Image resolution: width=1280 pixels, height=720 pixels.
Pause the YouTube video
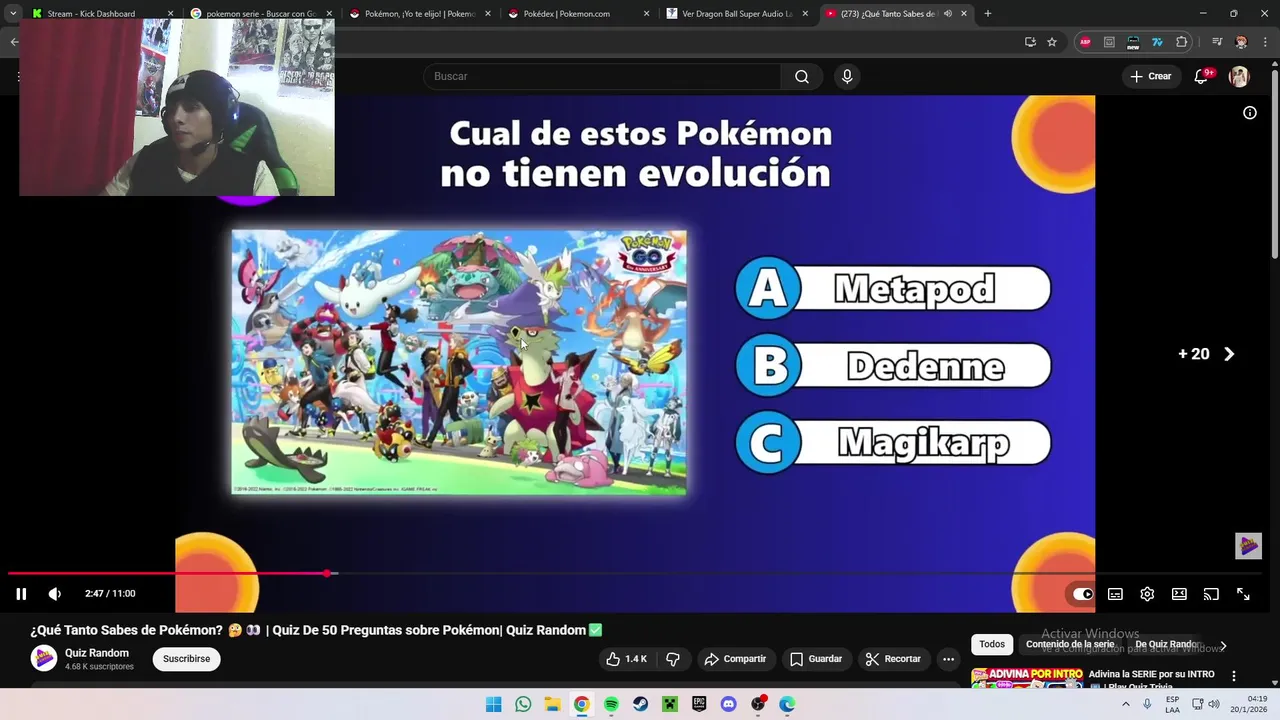[21, 594]
